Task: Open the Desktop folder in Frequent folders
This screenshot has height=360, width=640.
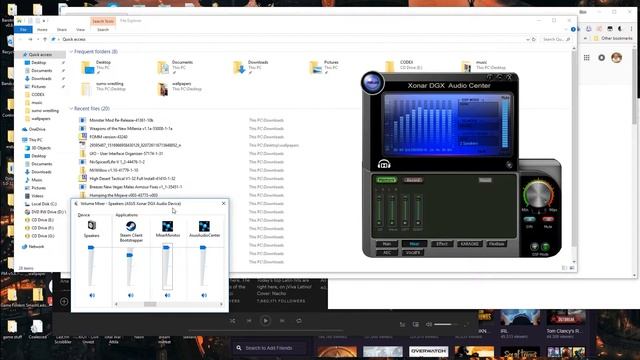Action: [97, 67]
